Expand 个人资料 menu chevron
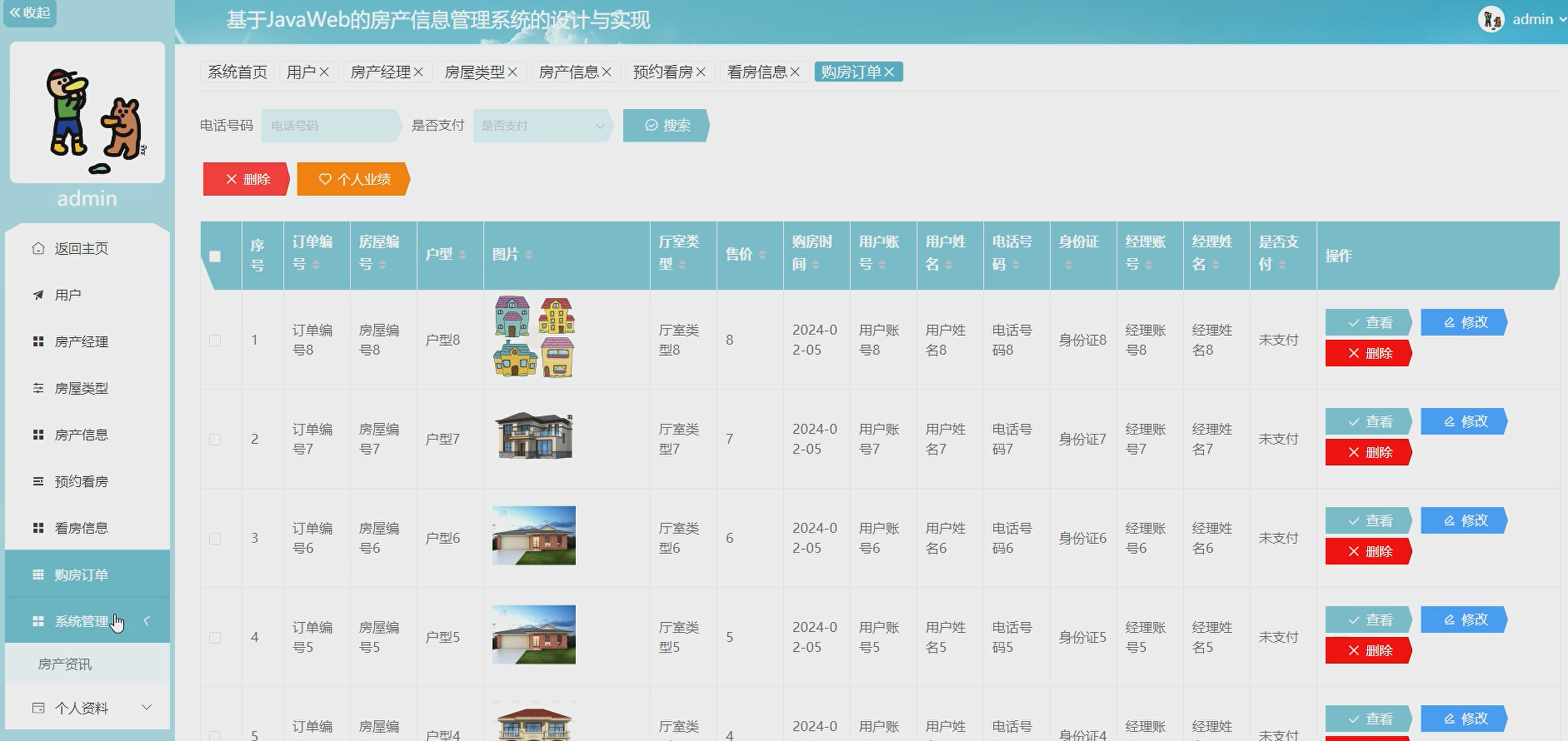Image resolution: width=1568 pixels, height=741 pixels. (146, 707)
